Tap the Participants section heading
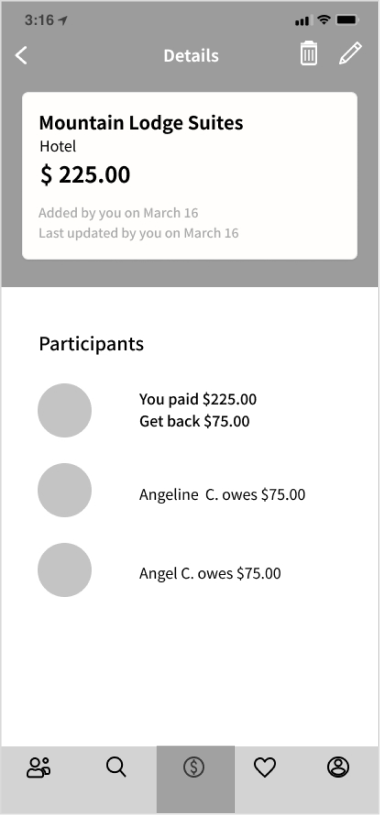 point(91,344)
